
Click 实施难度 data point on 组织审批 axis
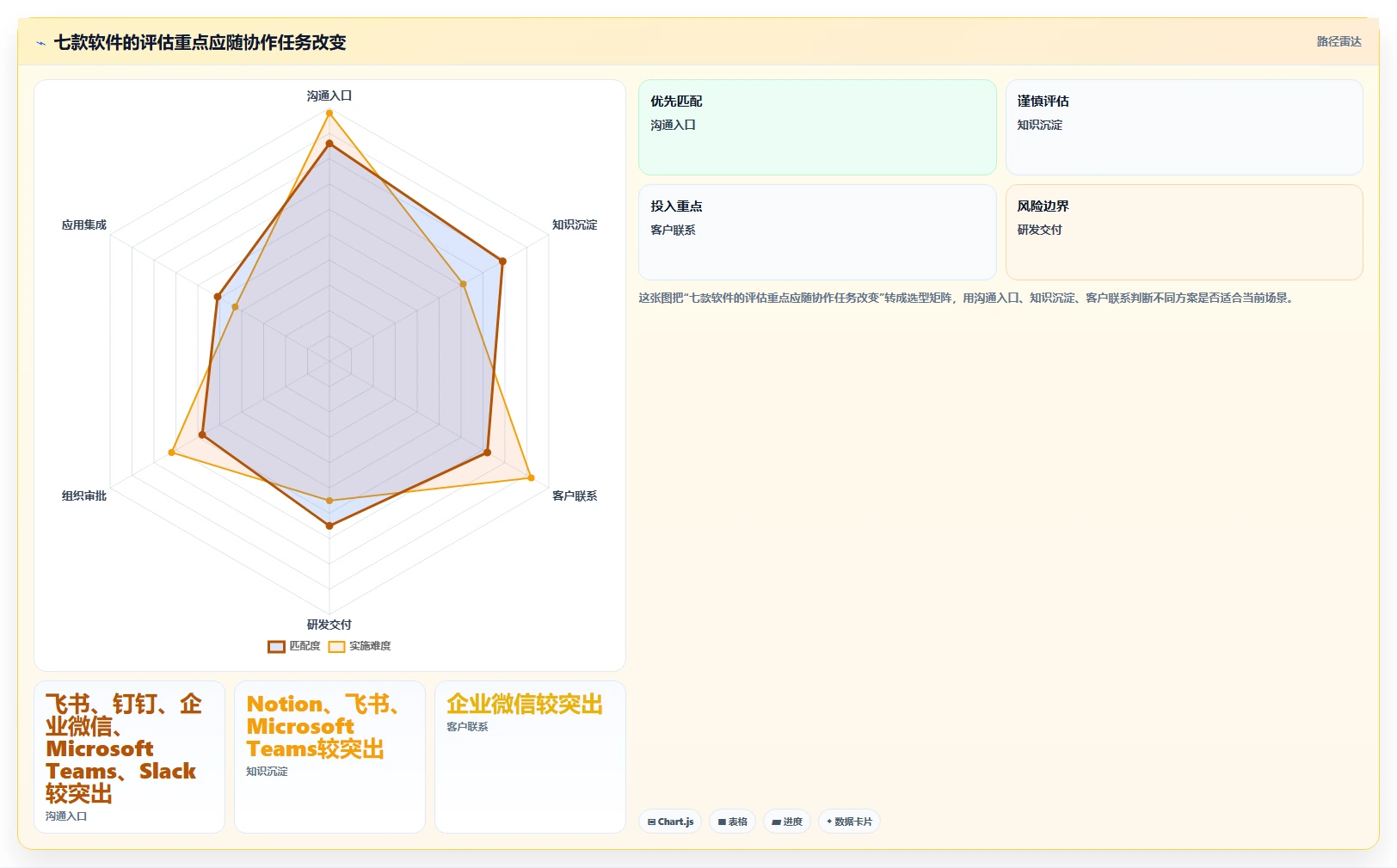click(x=172, y=452)
